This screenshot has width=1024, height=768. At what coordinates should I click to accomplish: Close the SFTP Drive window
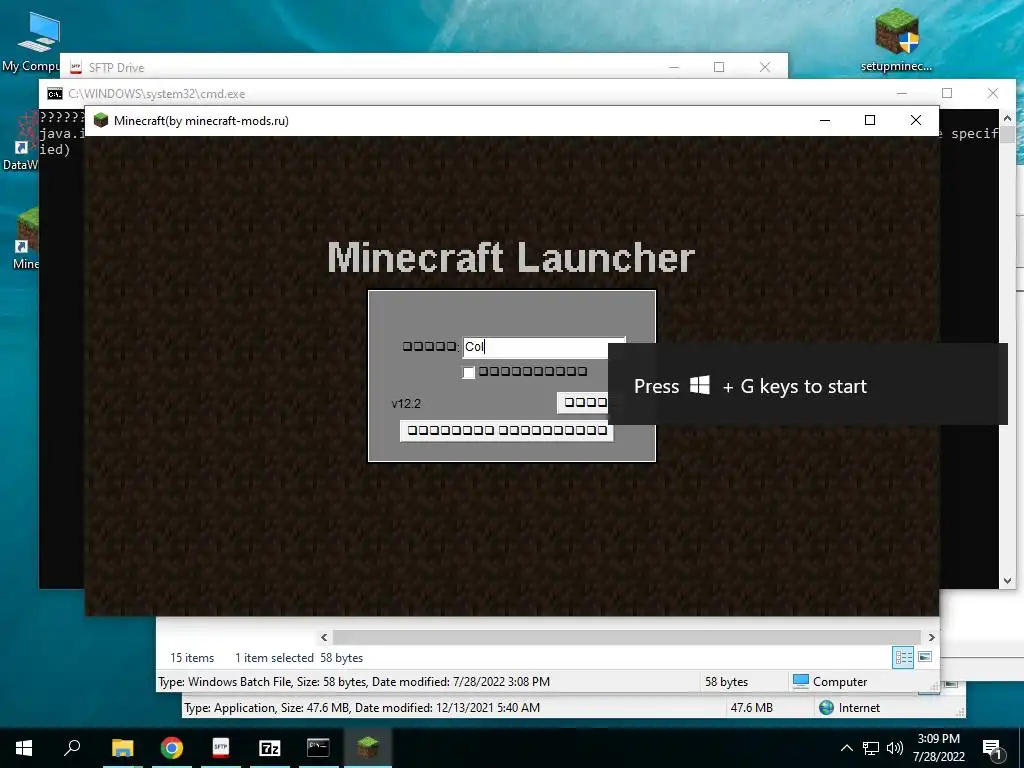(765, 67)
